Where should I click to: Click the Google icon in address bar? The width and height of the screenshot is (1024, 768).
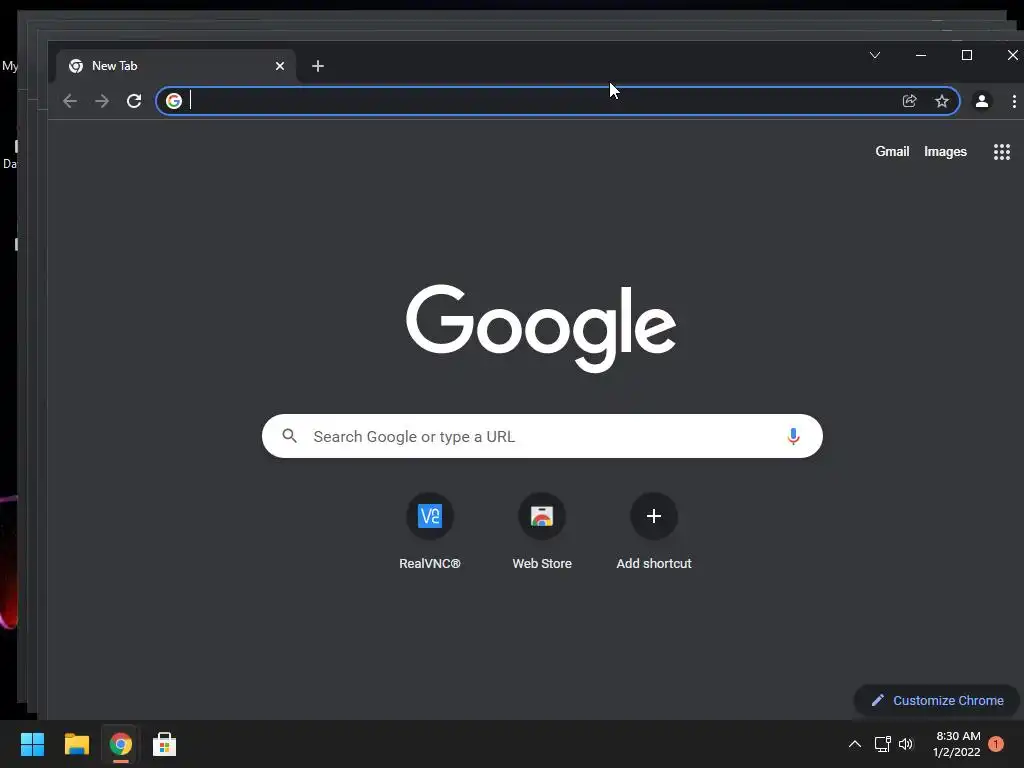pos(174,101)
